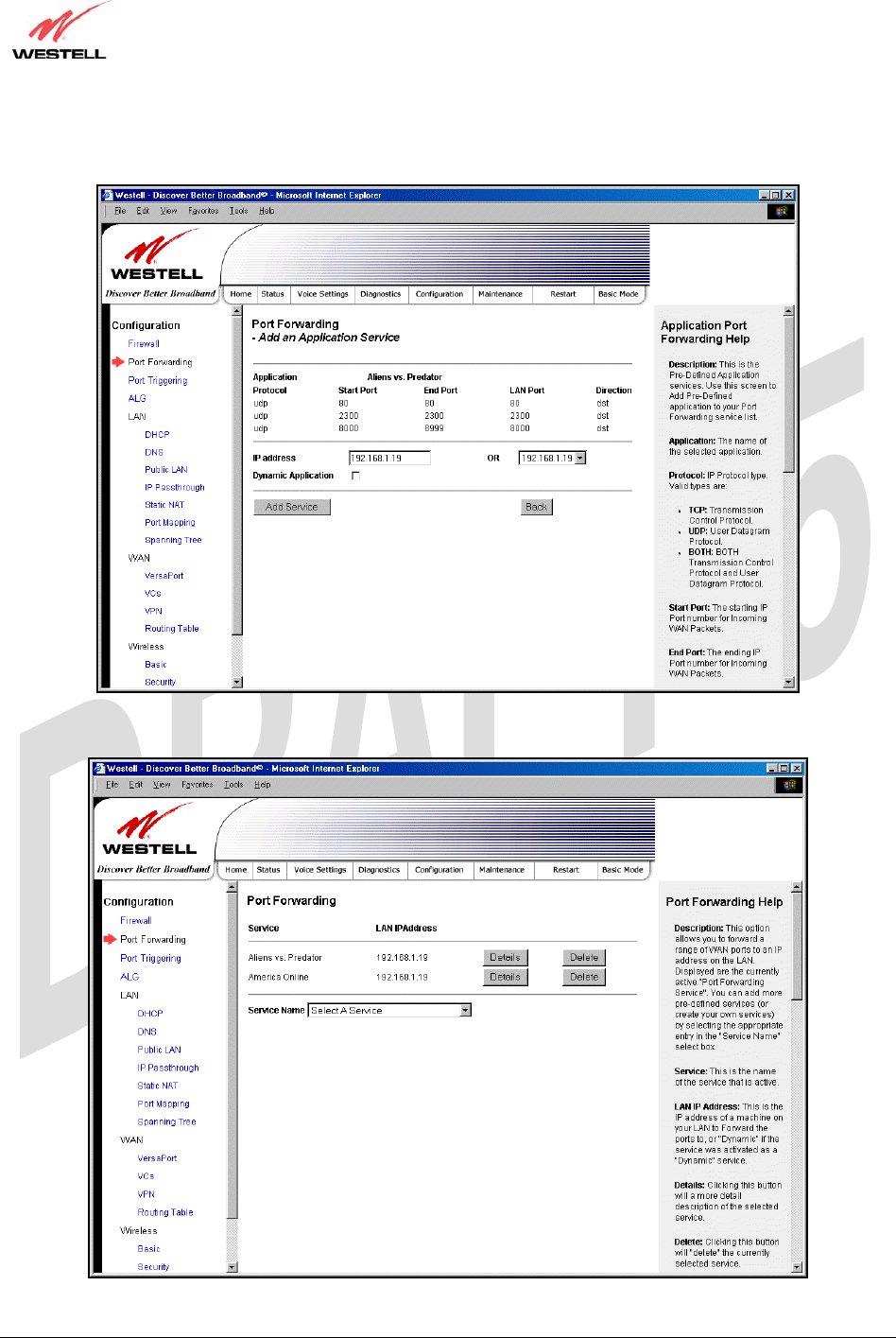The image size is (896, 1338).
Task: Open File menu in top window
Action: (x=120, y=211)
